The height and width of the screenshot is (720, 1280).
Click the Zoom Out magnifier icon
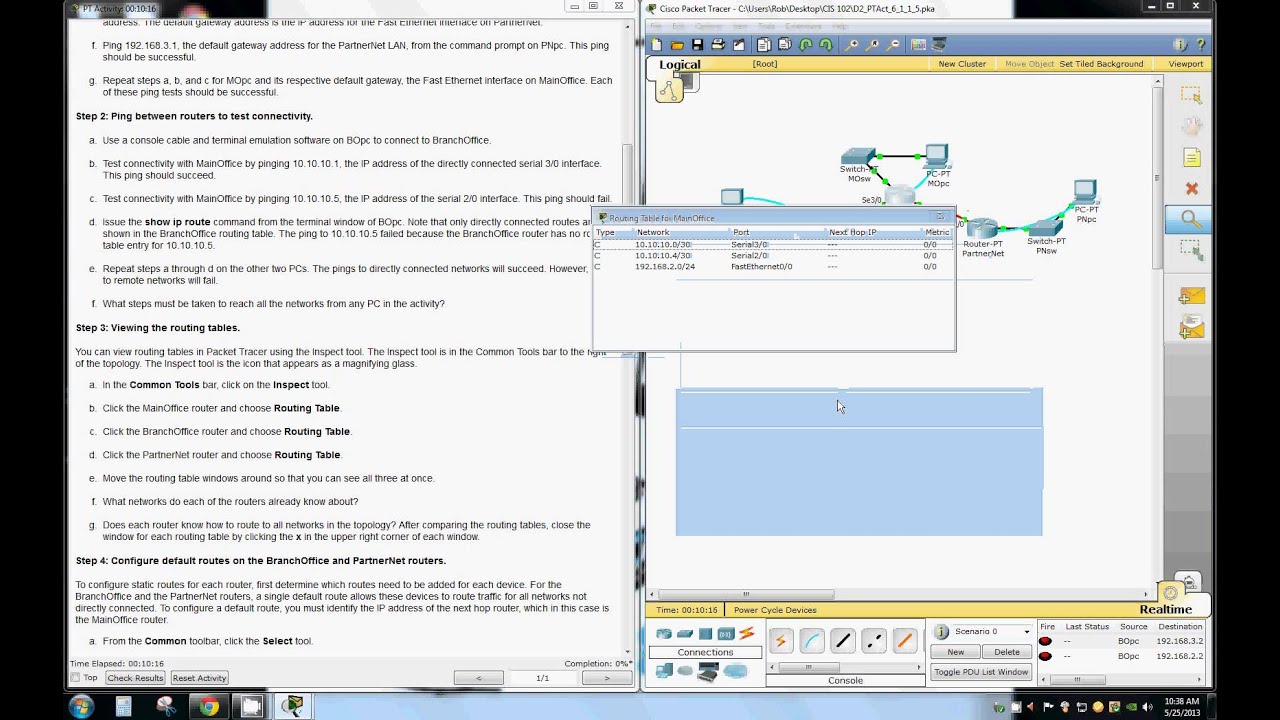(x=892, y=45)
